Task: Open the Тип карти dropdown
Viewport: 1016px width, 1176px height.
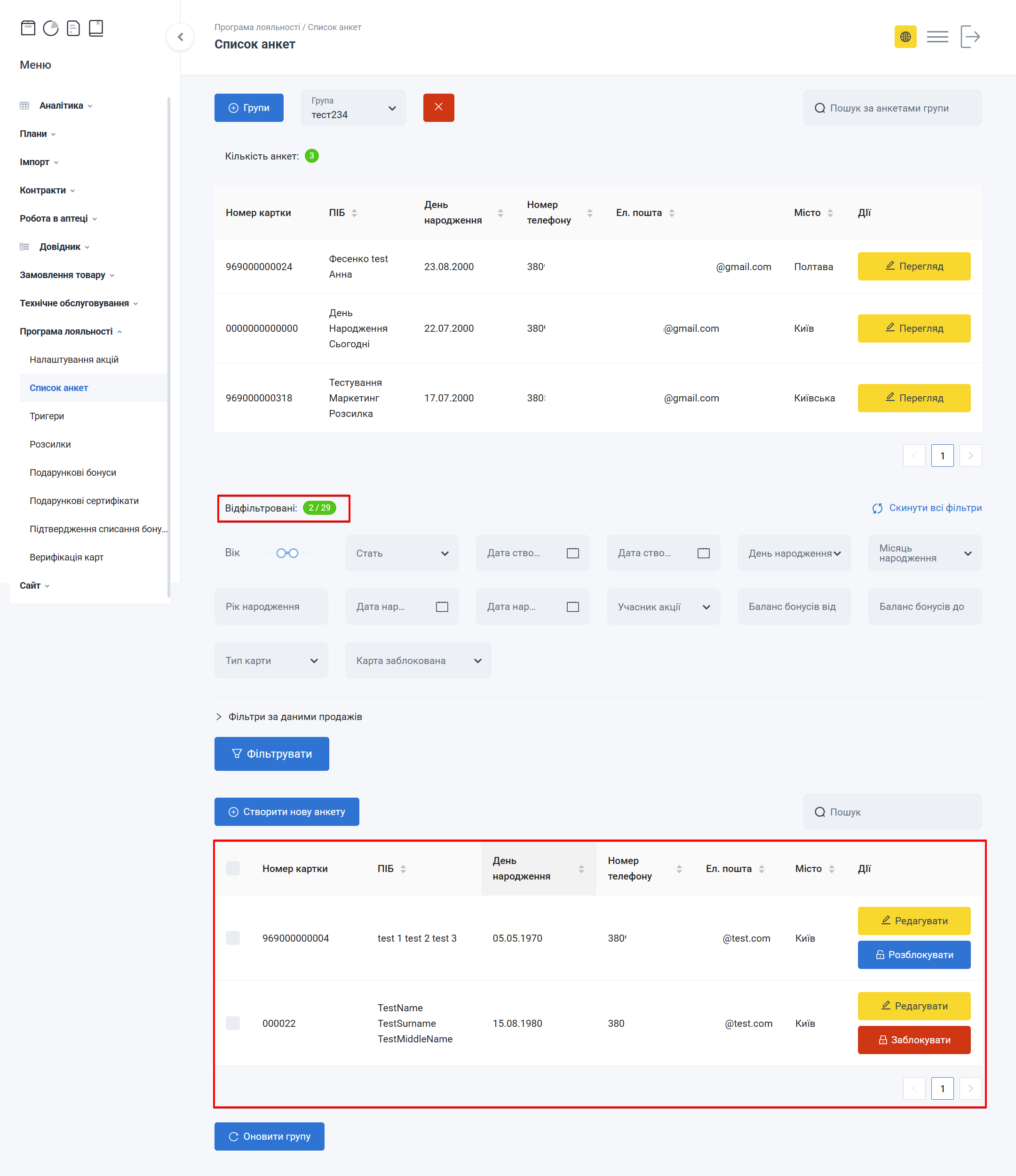Action: click(271, 660)
